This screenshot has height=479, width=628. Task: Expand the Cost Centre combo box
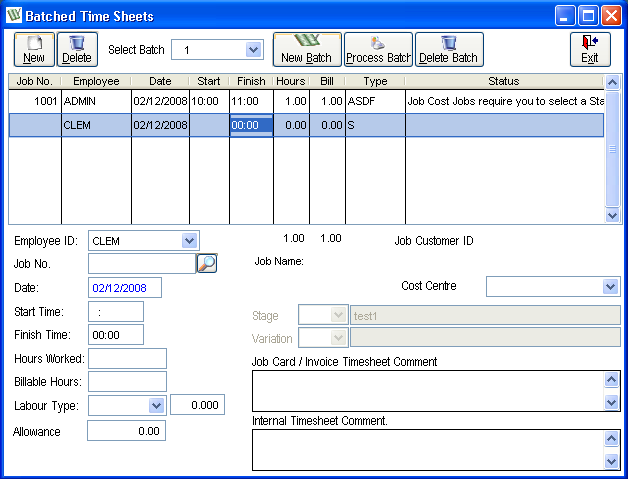[610, 287]
